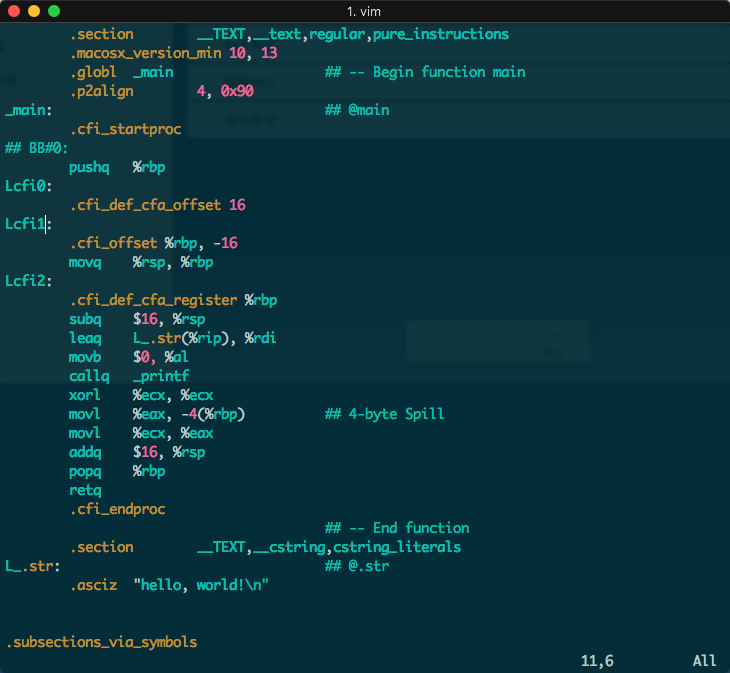730x673 pixels.
Task: Click the "4-byte Spill" comment
Action: coord(385,414)
